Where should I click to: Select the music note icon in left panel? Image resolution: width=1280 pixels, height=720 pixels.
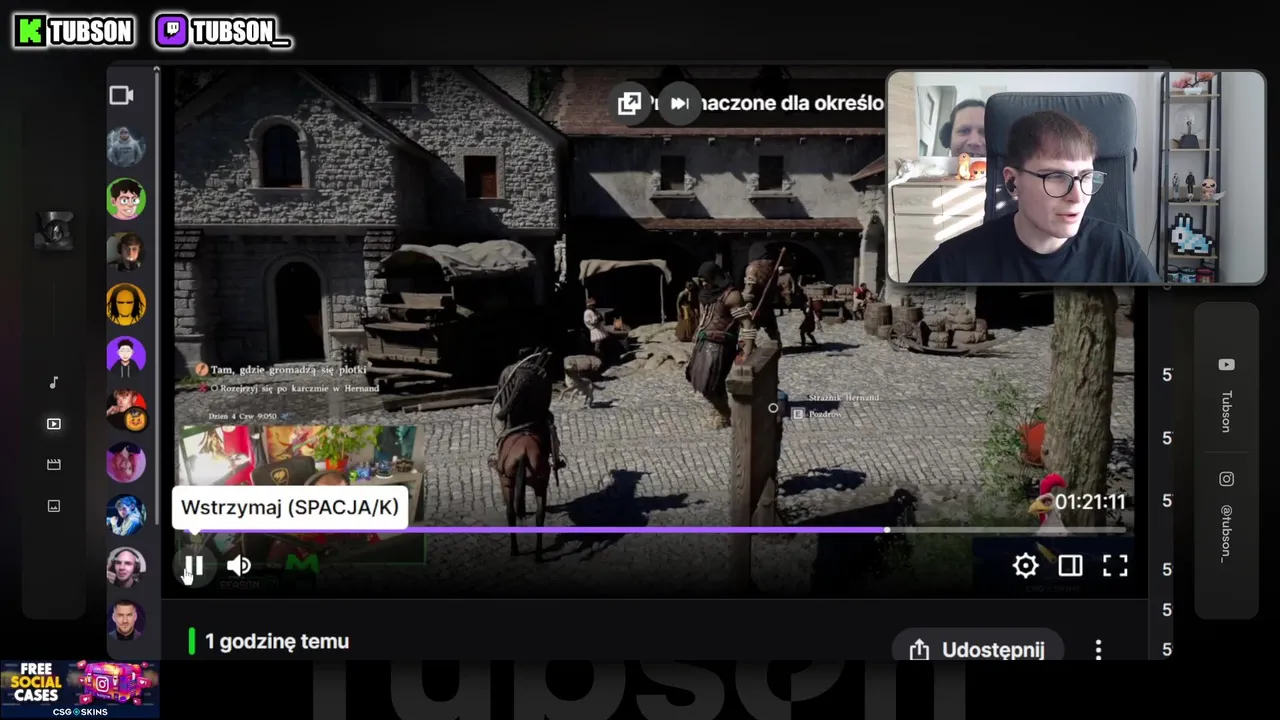point(54,383)
